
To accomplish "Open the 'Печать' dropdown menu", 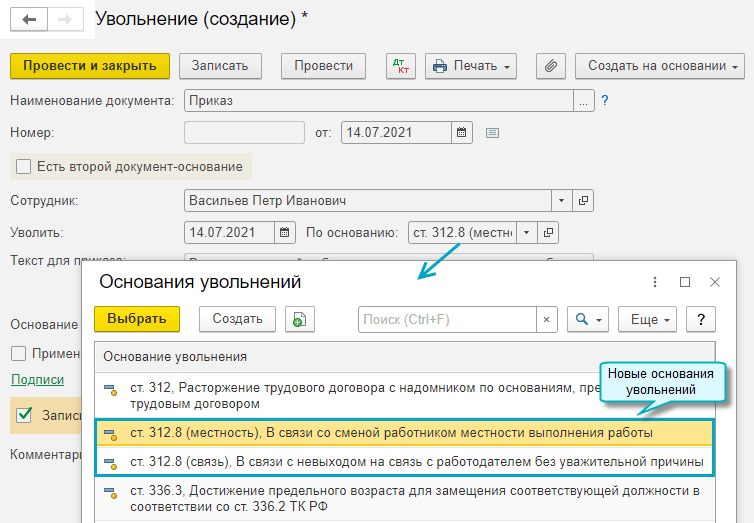I will (471, 66).
